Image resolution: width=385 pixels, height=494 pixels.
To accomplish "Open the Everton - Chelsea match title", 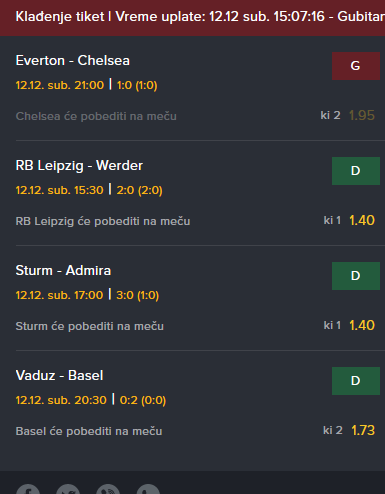I will click(73, 61).
